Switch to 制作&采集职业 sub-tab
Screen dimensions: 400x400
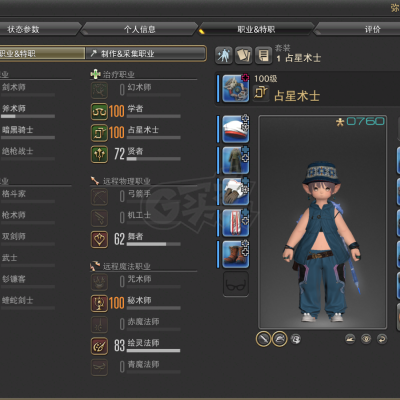[145, 53]
